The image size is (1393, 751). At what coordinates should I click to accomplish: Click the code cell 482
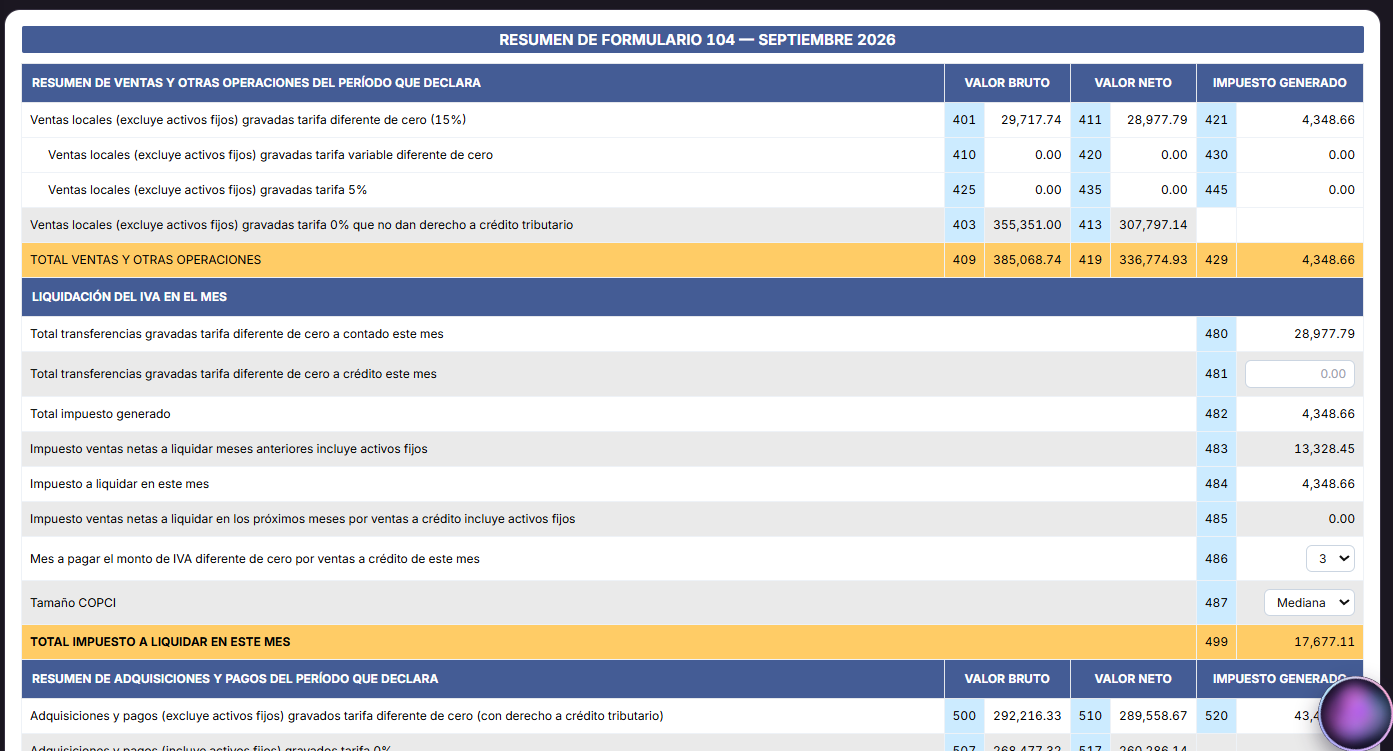click(1216, 414)
